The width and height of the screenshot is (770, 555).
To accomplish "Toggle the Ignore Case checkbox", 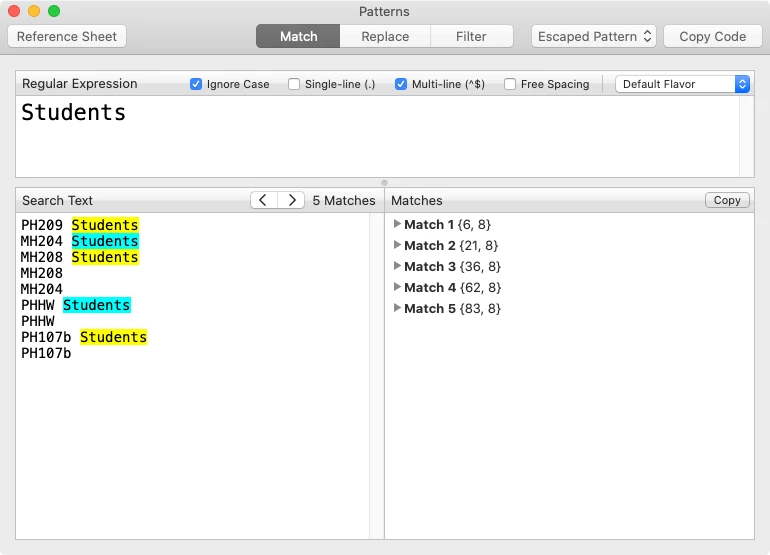I will pyautogui.click(x=196, y=84).
